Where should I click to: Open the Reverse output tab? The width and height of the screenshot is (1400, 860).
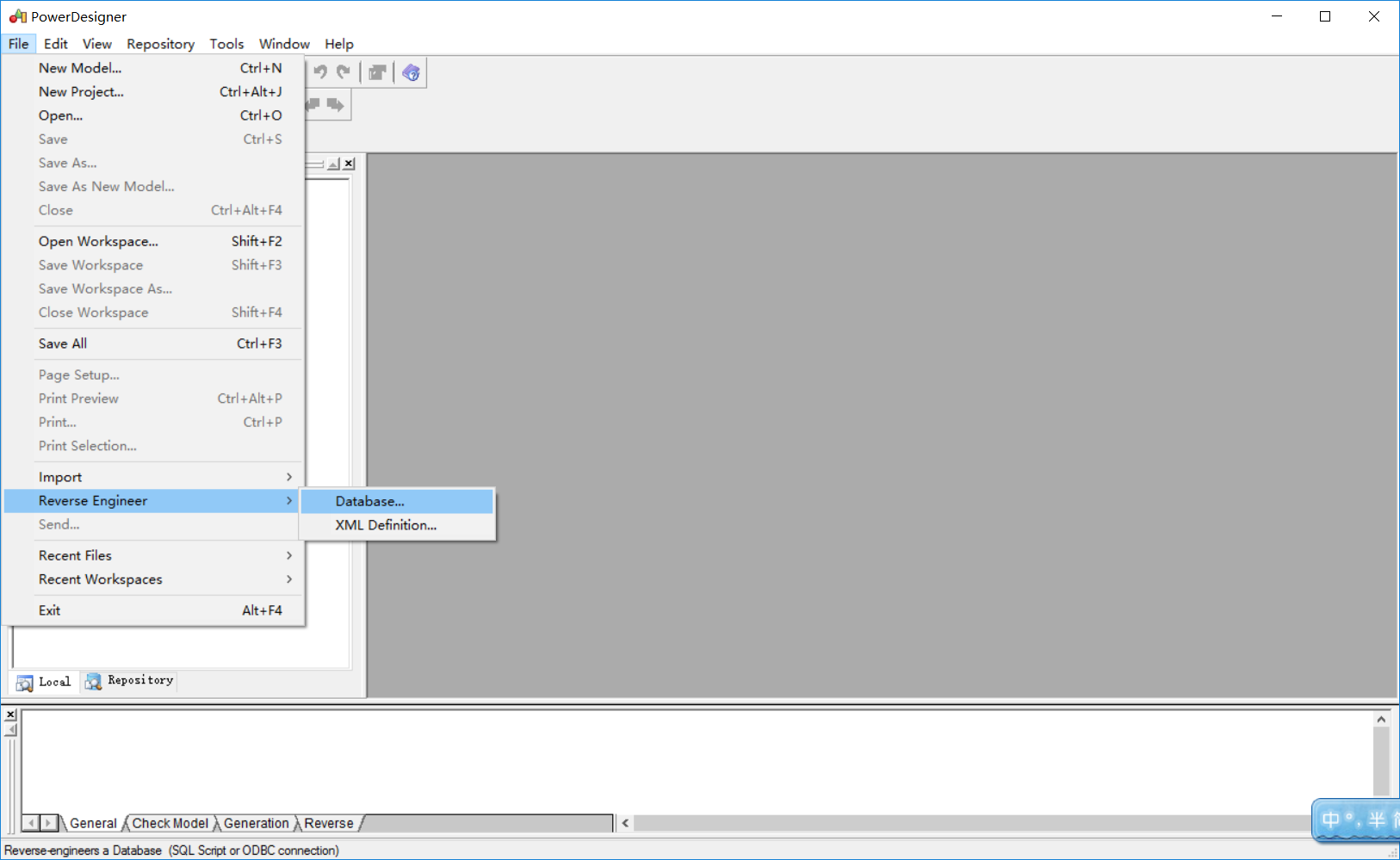(x=328, y=824)
